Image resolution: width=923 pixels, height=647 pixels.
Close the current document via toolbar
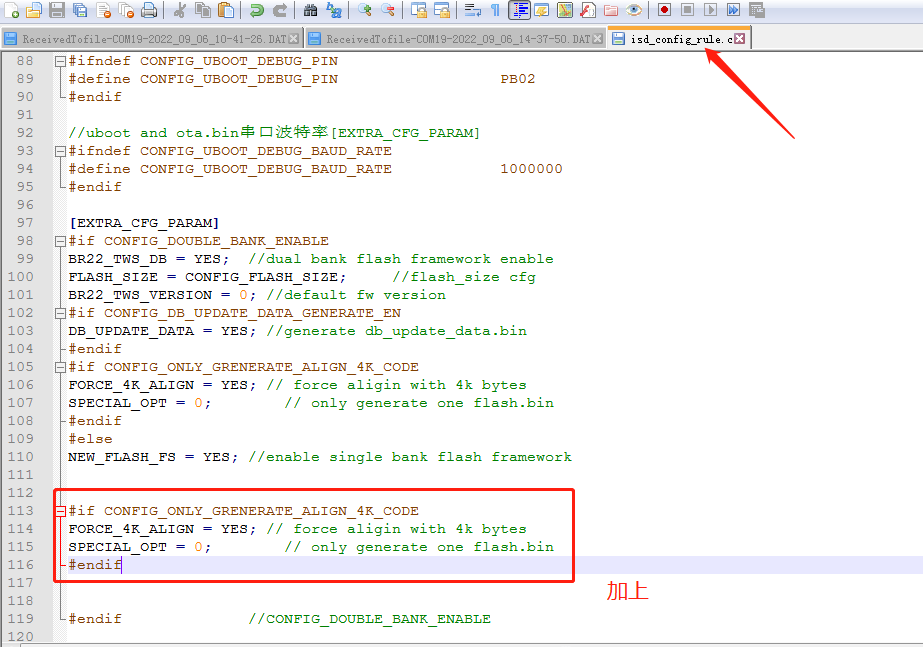coord(104,9)
